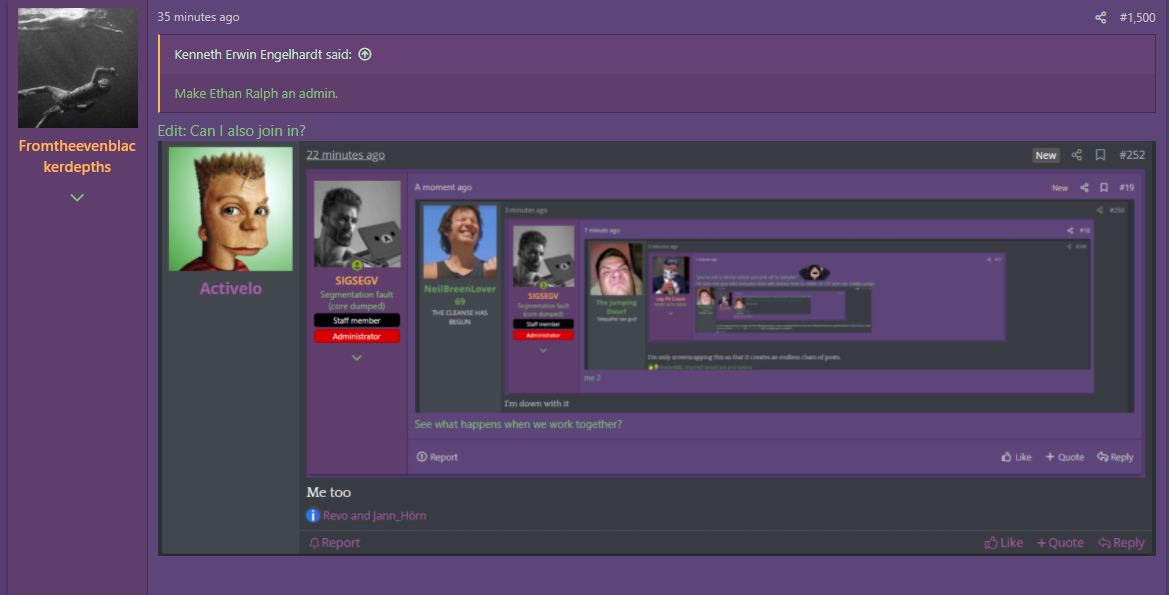1169x595 pixels.
Task: Click the share icon on post #252
Action: pyautogui.click(x=1077, y=154)
